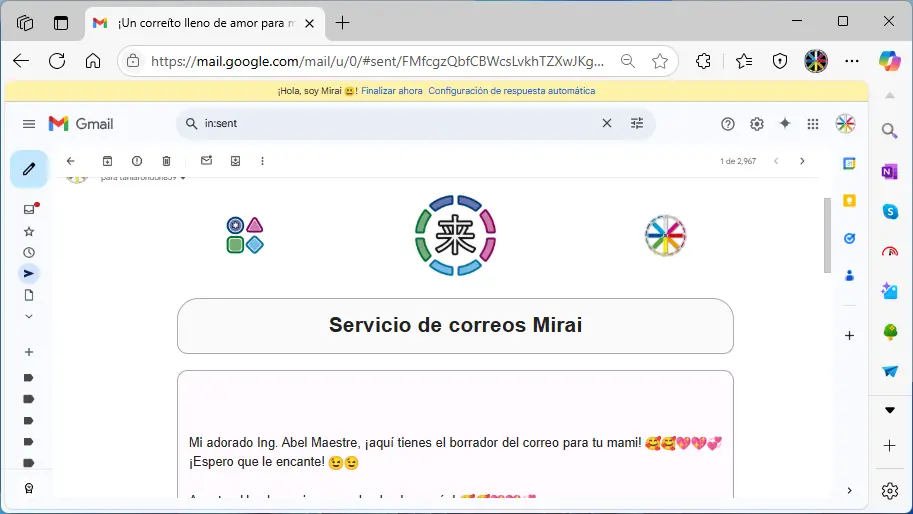Image resolution: width=913 pixels, height=514 pixels.
Task: Open the Drafts folder icon
Action: [x=29, y=295]
